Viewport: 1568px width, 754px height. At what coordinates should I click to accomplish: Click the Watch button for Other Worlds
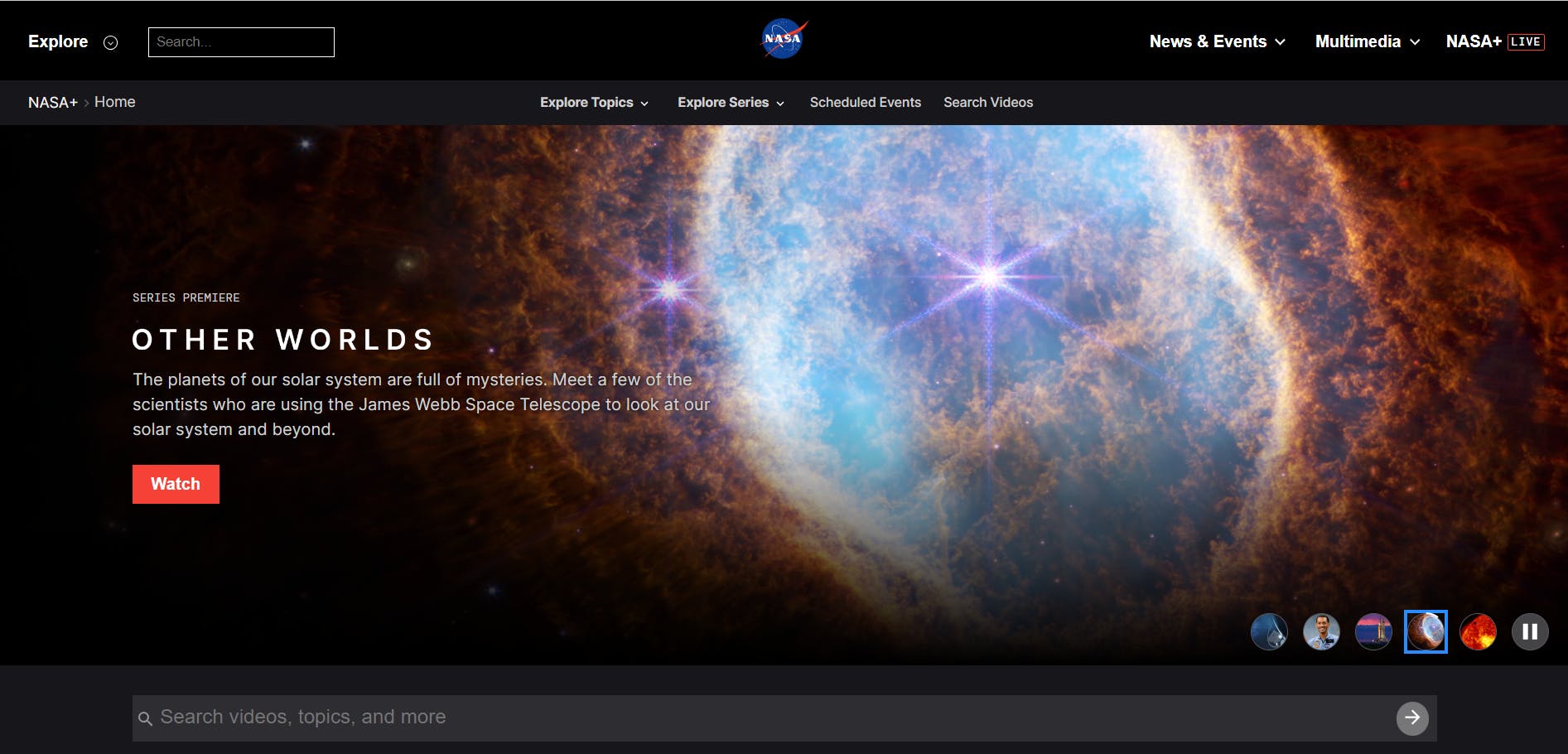[176, 484]
